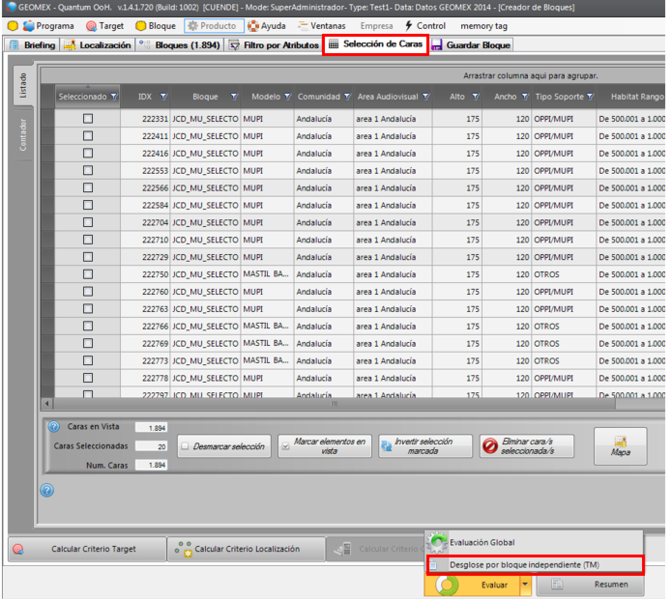Tick the checkbox for row IDX 222566

pyautogui.click(x=87, y=188)
